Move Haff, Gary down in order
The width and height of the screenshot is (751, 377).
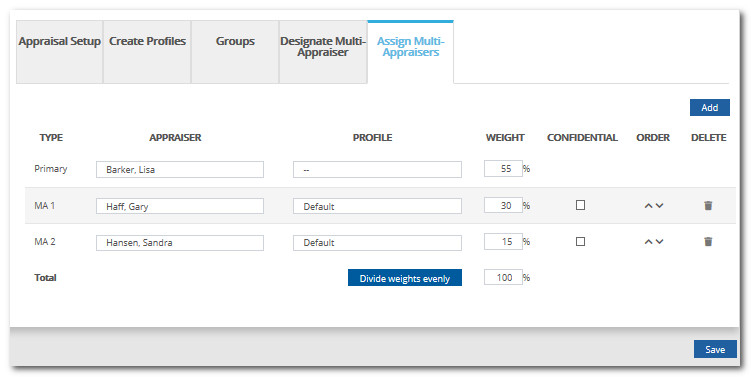coord(660,206)
